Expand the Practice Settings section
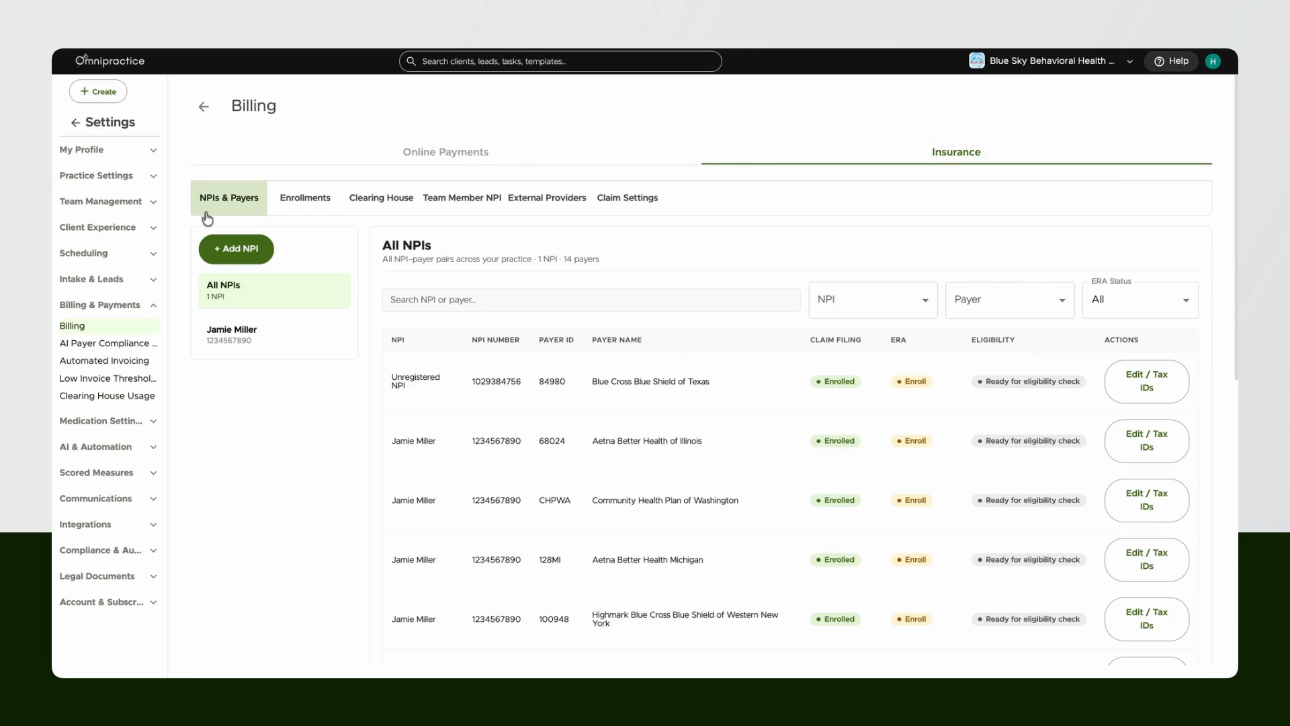This screenshot has height=726, width=1290. [108, 176]
